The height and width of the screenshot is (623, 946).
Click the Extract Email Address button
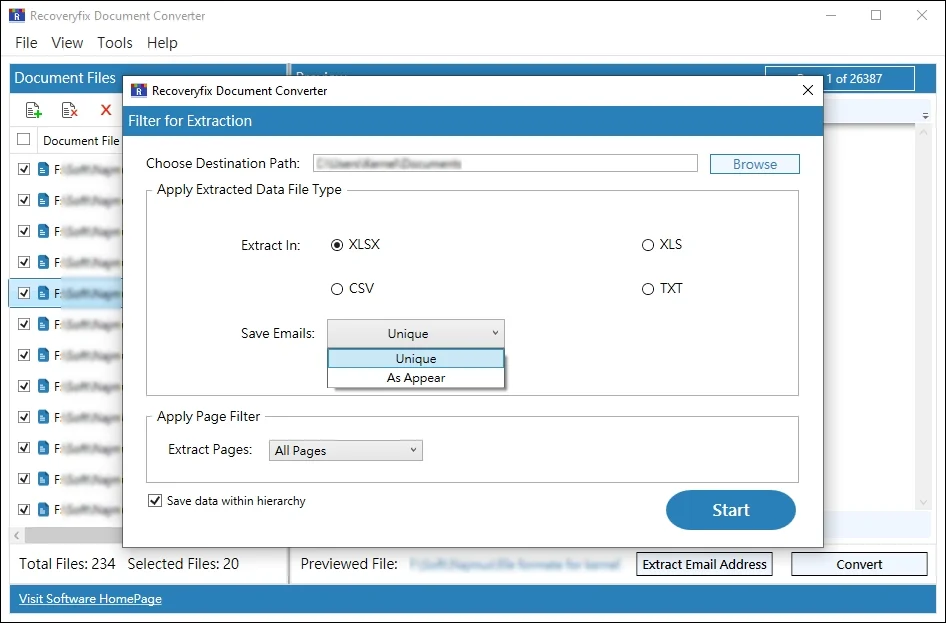[x=704, y=564]
